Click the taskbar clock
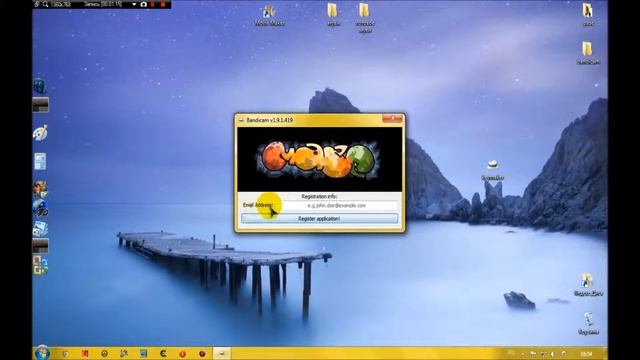The width and height of the screenshot is (640, 360). tap(587, 353)
